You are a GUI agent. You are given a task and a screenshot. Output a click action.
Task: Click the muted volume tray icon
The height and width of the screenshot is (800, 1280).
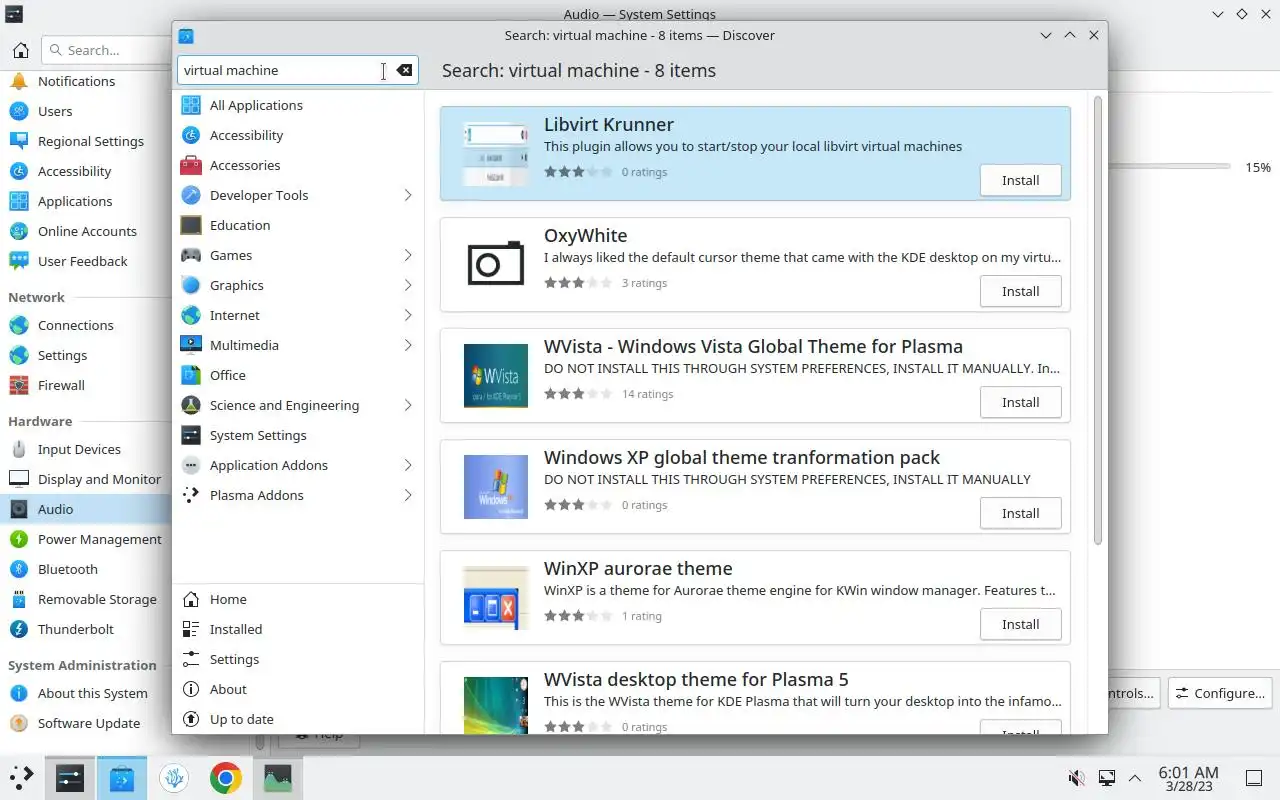point(1077,777)
